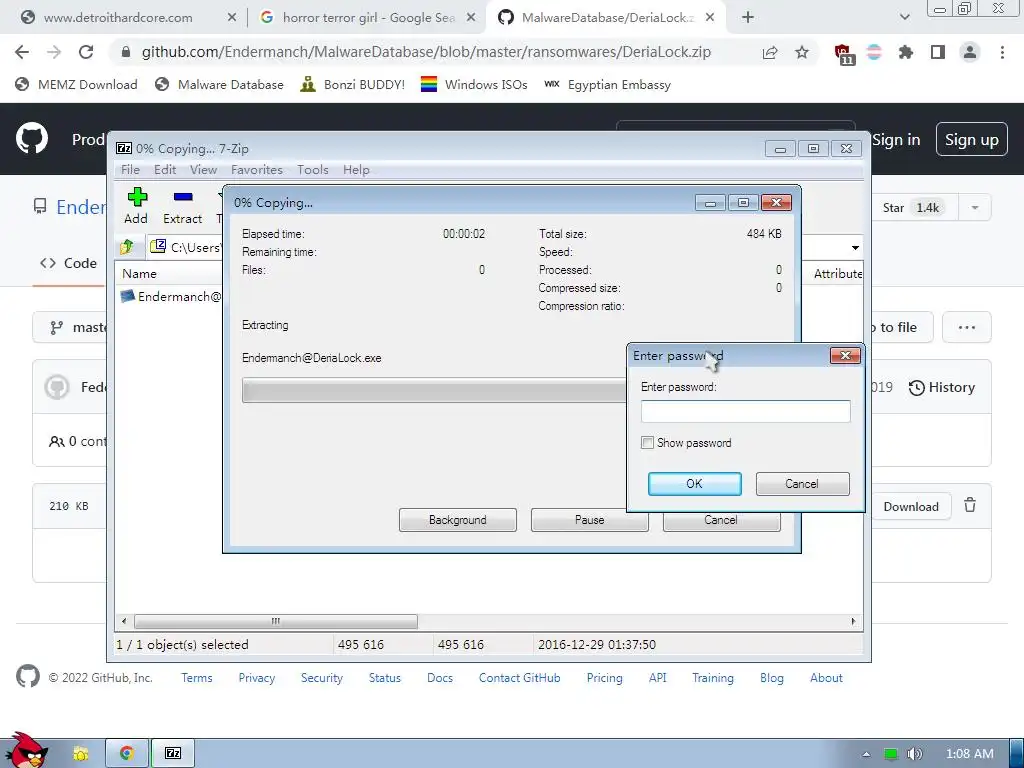Open the three-dots more options button
Viewport: 1024px width, 768px height.
pos(967,327)
